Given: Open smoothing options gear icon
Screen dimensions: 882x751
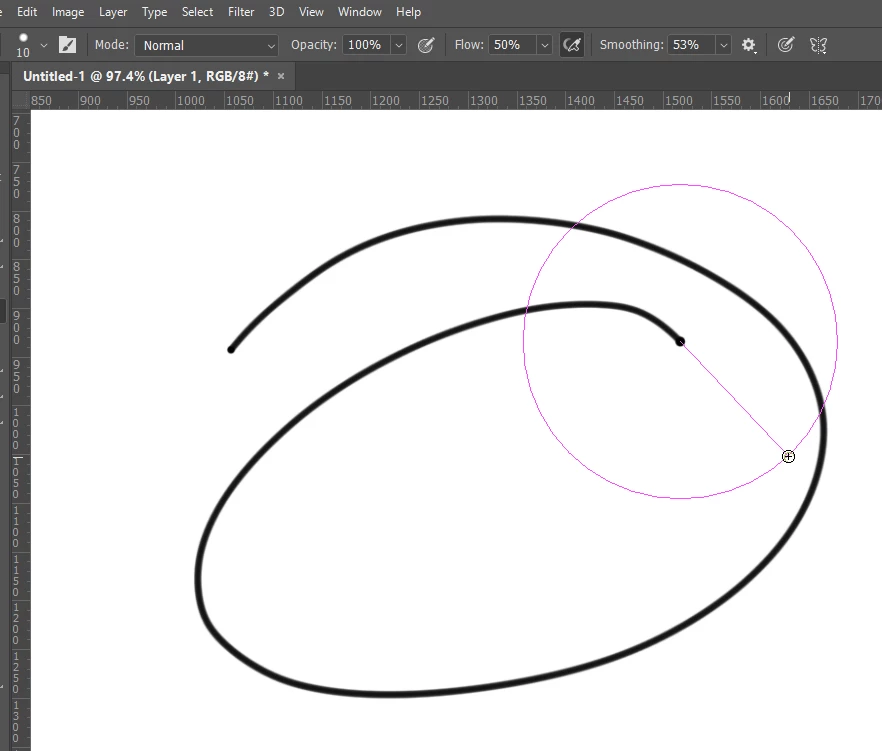Looking at the screenshot, I should coord(749,45).
